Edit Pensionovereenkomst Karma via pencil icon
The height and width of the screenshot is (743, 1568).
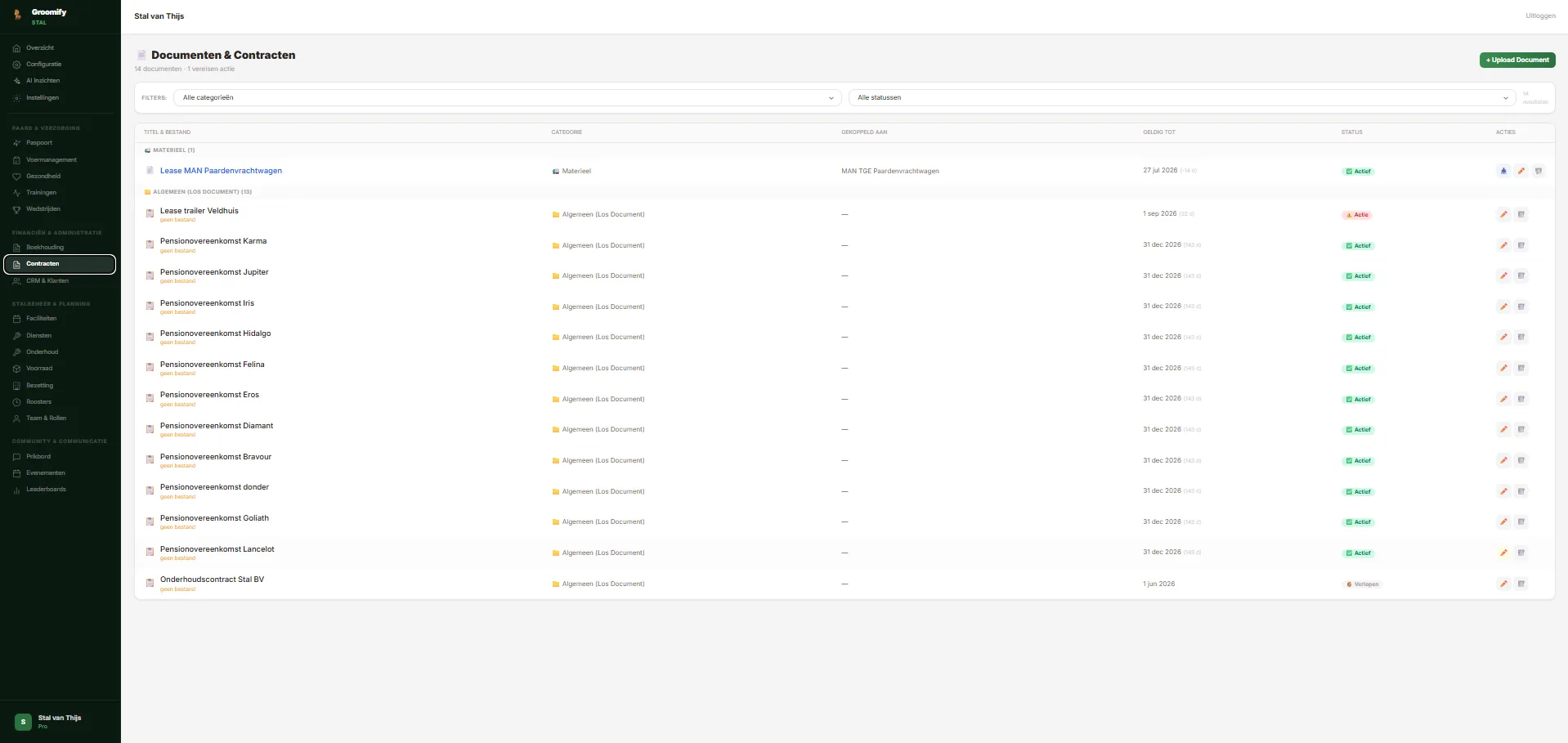click(x=1503, y=245)
